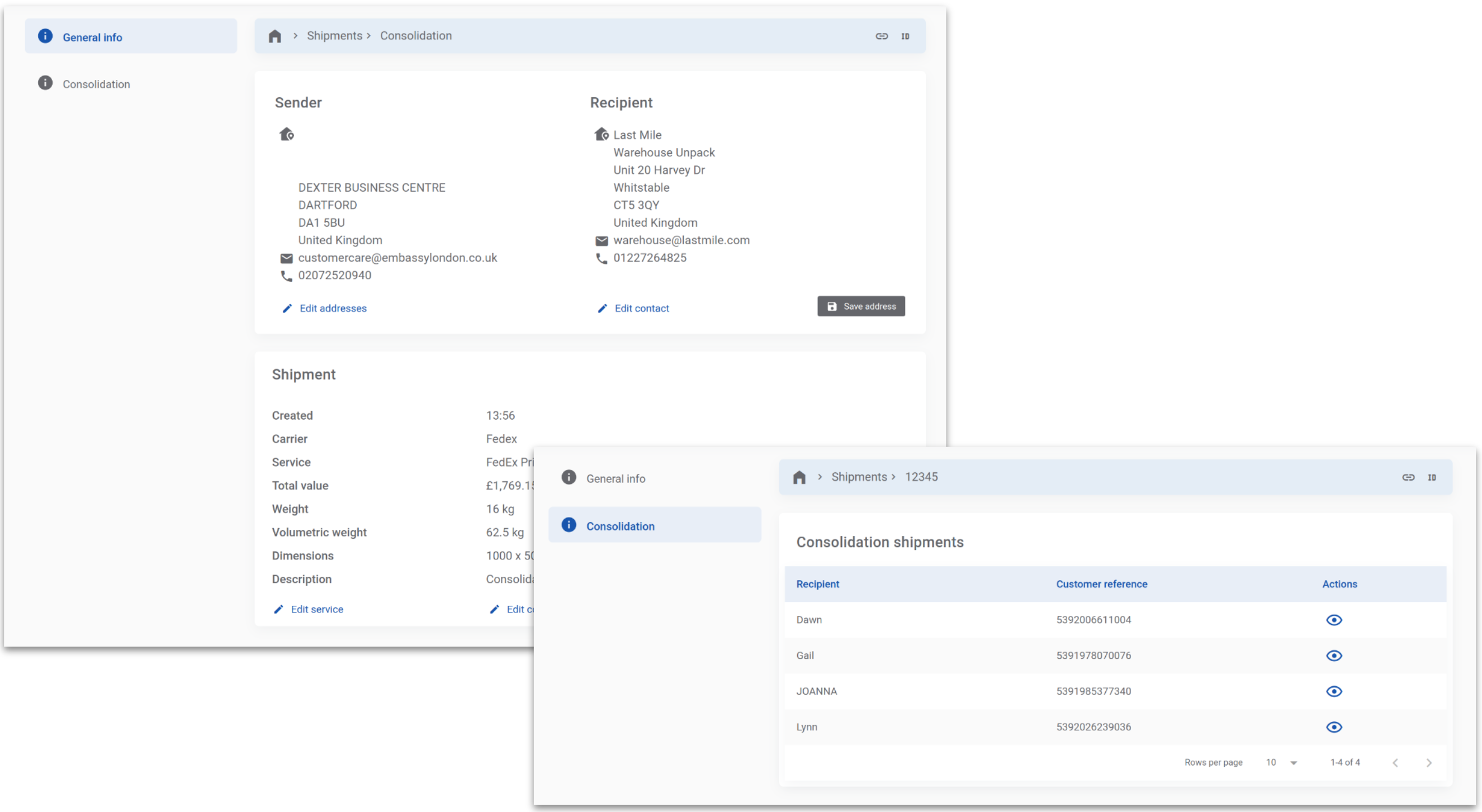This screenshot has width=1482, height=812.
Task: Switch to the Consolidation section in the sidebar
Action: tap(620, 526)
